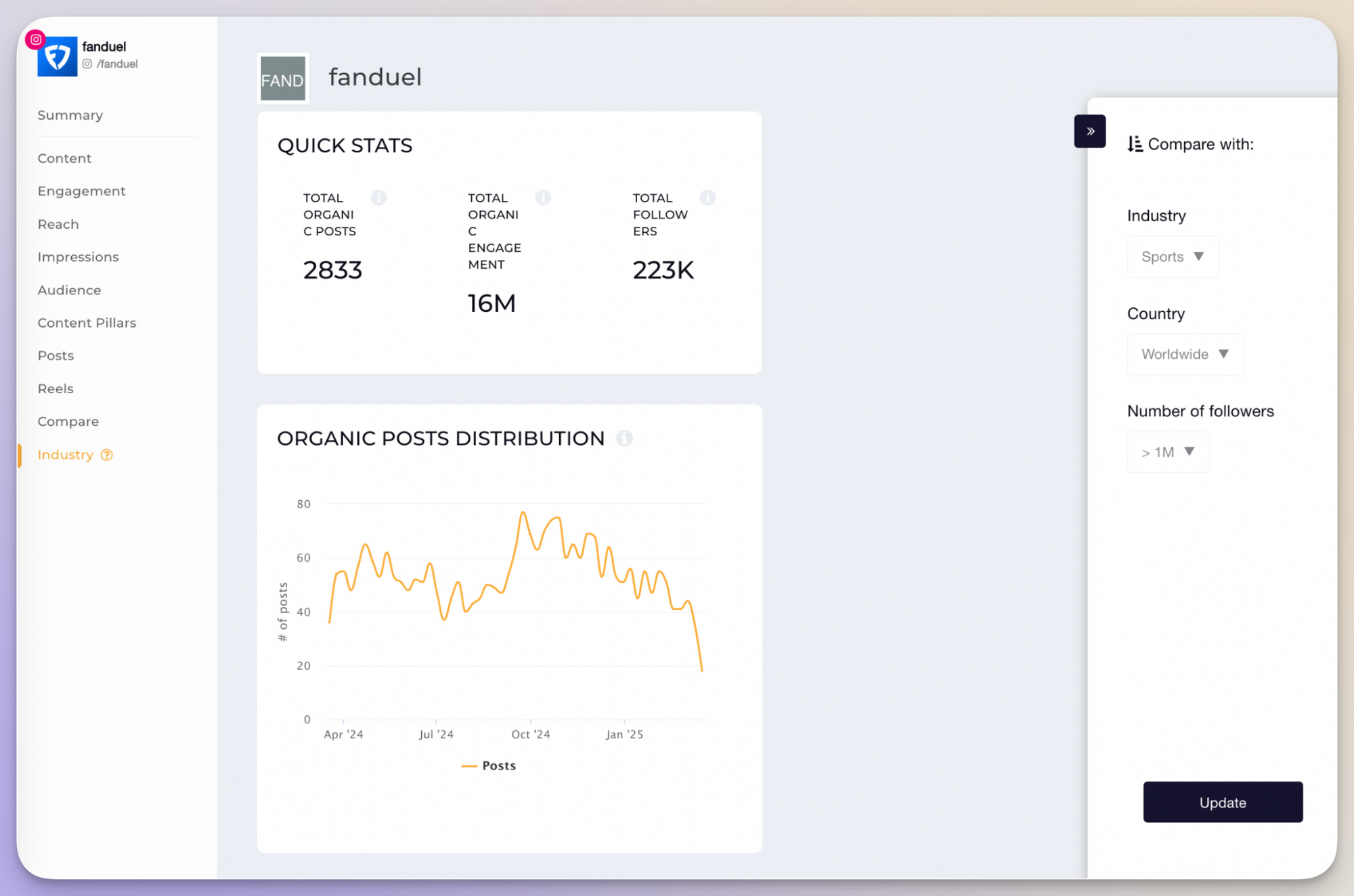Show info for Organic Posts Distribution
This screenshot has width=1354, height=896.
click(625, 439)
